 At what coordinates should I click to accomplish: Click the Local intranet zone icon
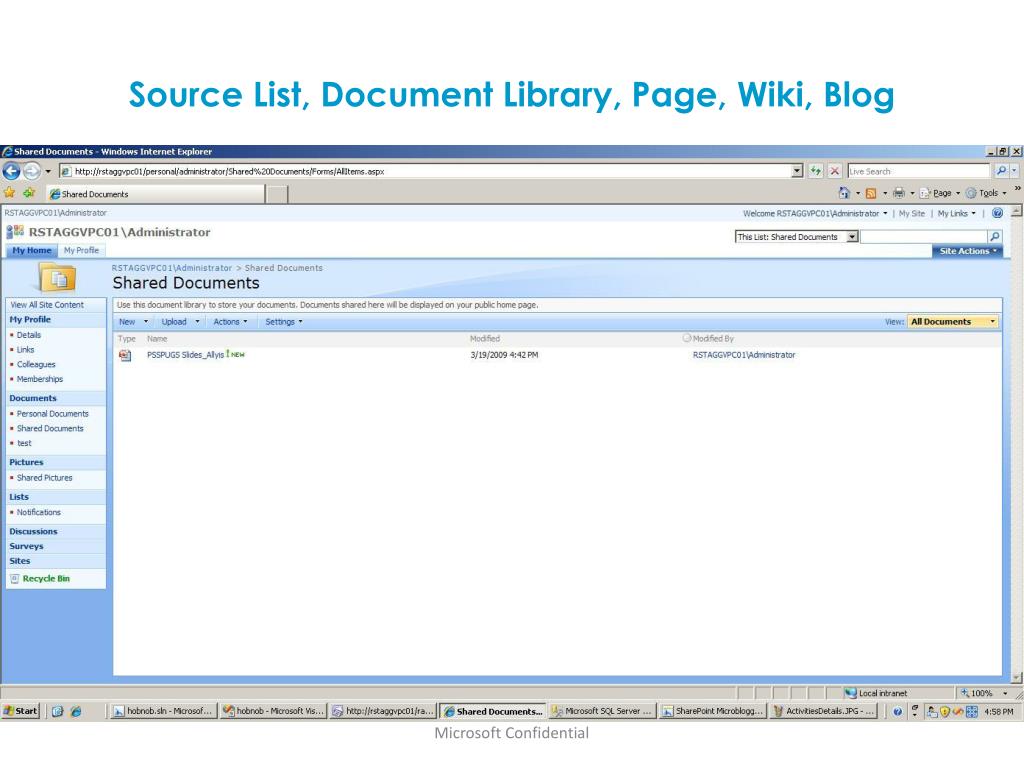point(850,693)
